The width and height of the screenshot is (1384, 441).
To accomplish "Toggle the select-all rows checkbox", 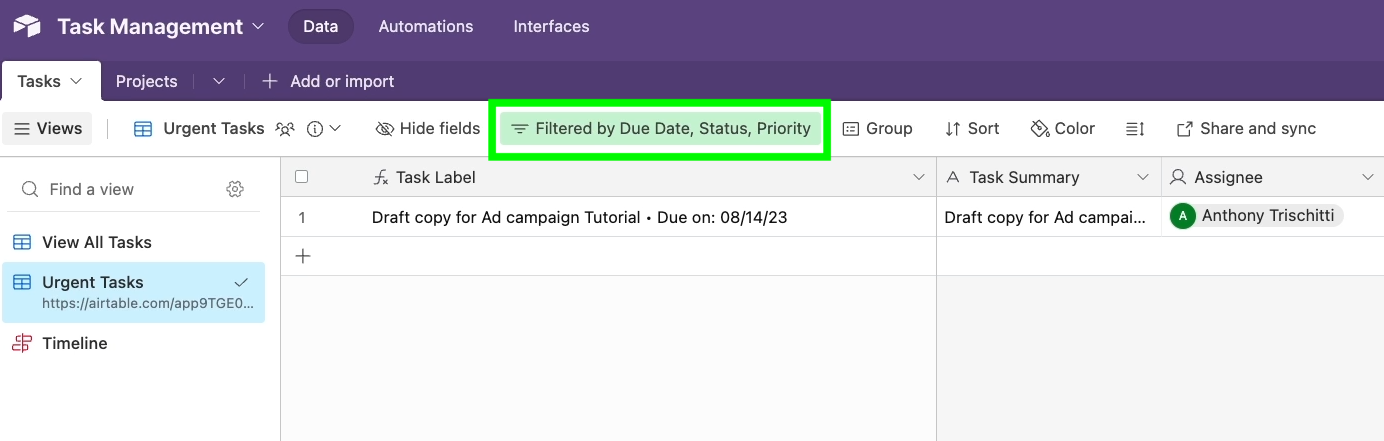I will [302, 177].
